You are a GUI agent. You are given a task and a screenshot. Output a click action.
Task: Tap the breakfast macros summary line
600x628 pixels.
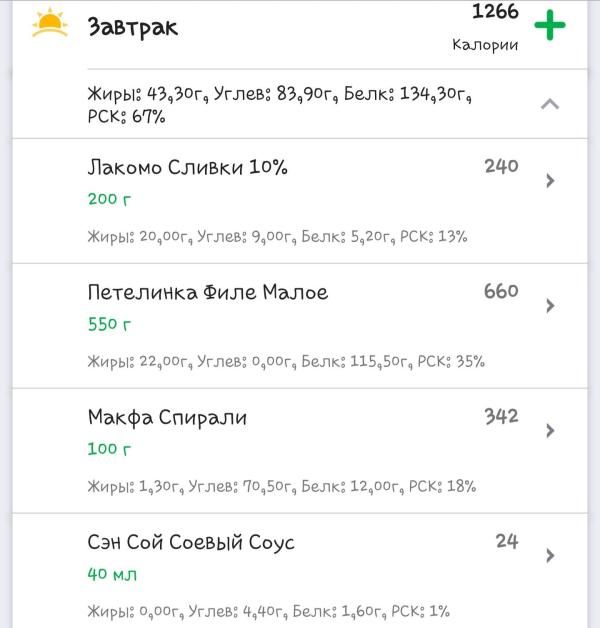279,104
